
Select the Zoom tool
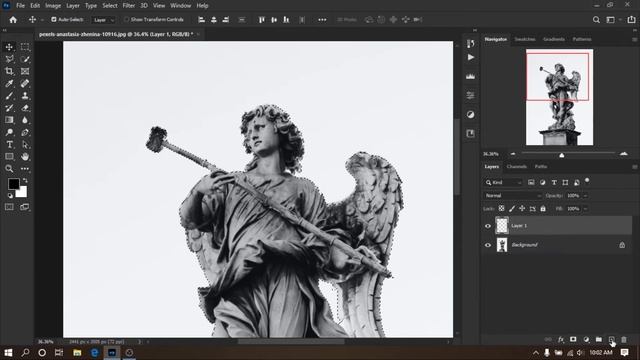9,169
